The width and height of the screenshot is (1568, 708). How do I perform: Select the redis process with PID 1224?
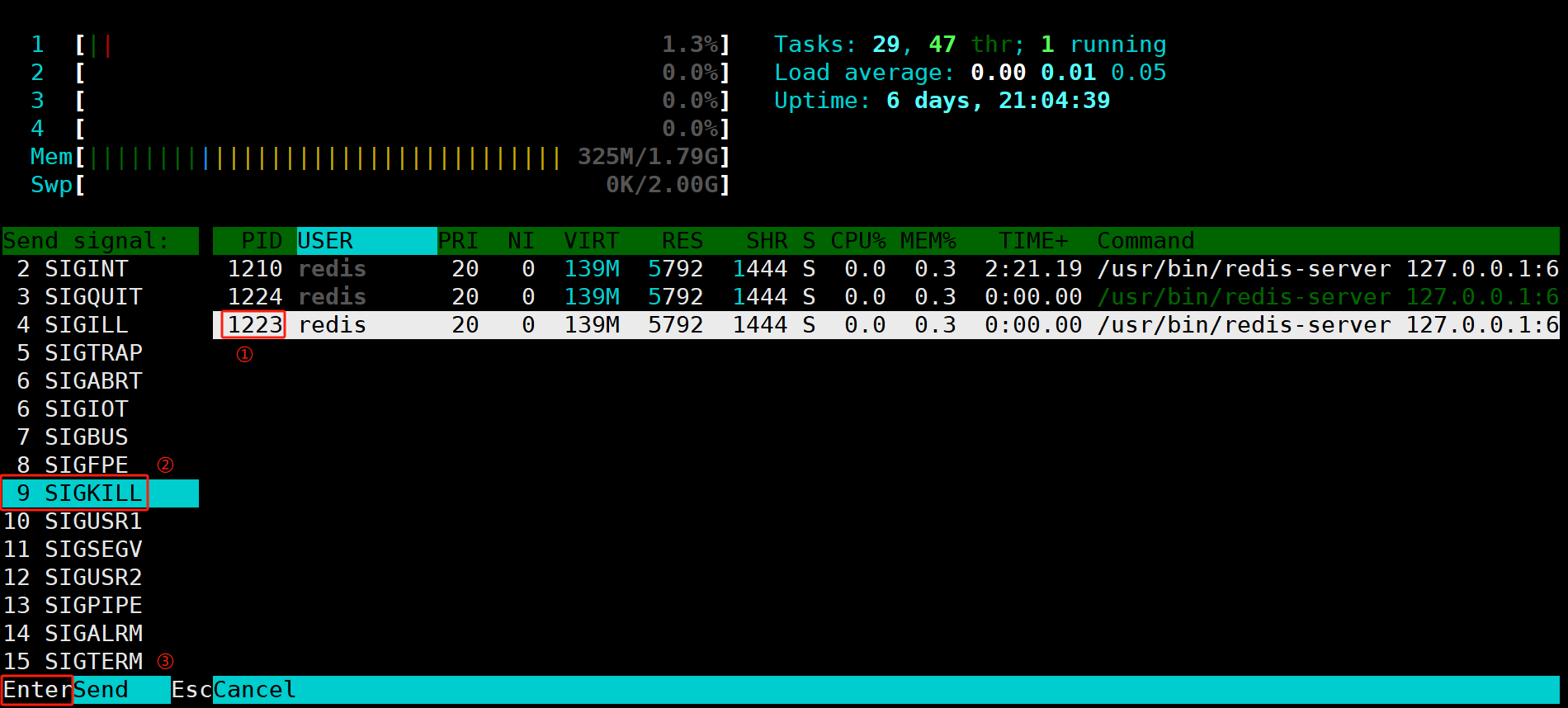click(x=886, y=297)
